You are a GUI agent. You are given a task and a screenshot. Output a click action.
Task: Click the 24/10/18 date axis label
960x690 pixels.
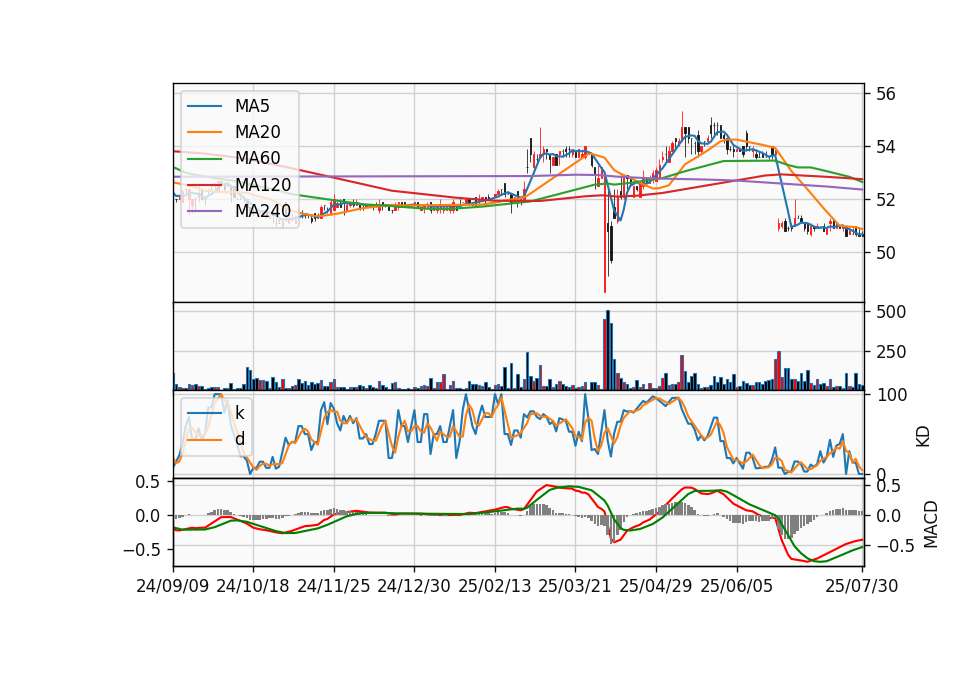[x=253, y=586]
